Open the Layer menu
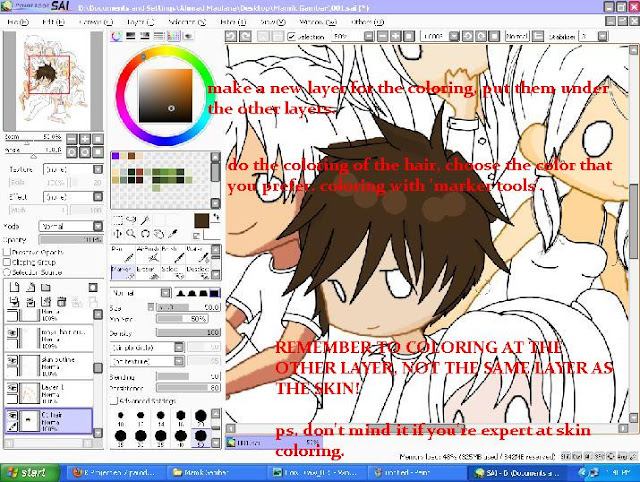The height and width of the screenshot is (482, 640). (140, 22)
